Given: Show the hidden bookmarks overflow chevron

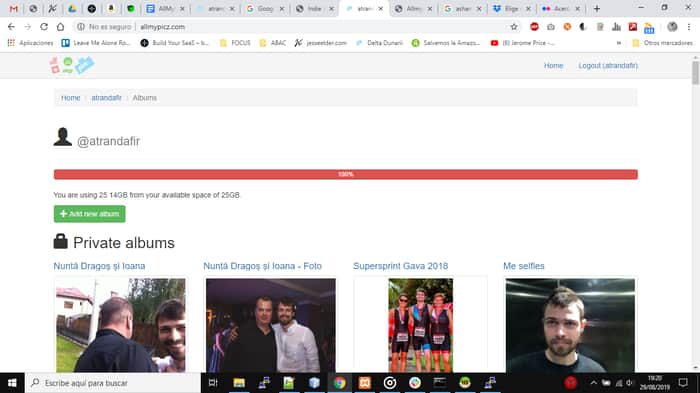Looking at the screenshot, I should [619, 43].
